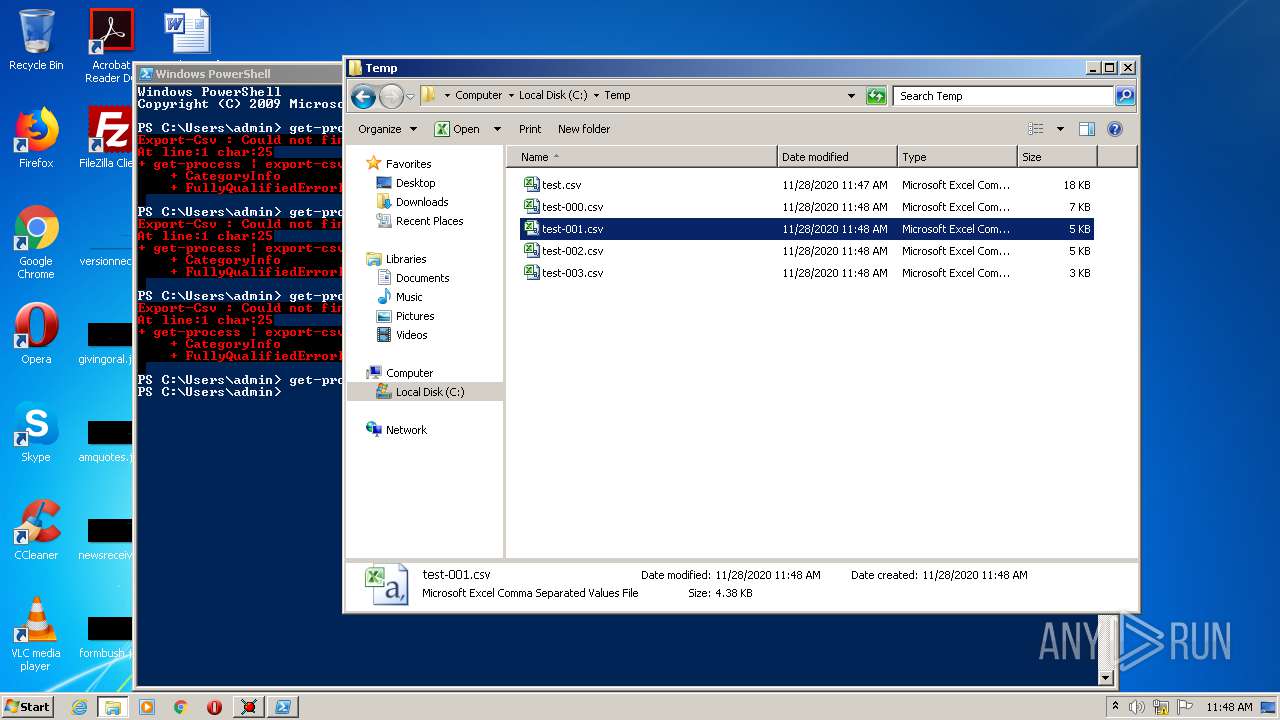Click Opera desktop icon
1280x720 pixels.
point(36,334)
